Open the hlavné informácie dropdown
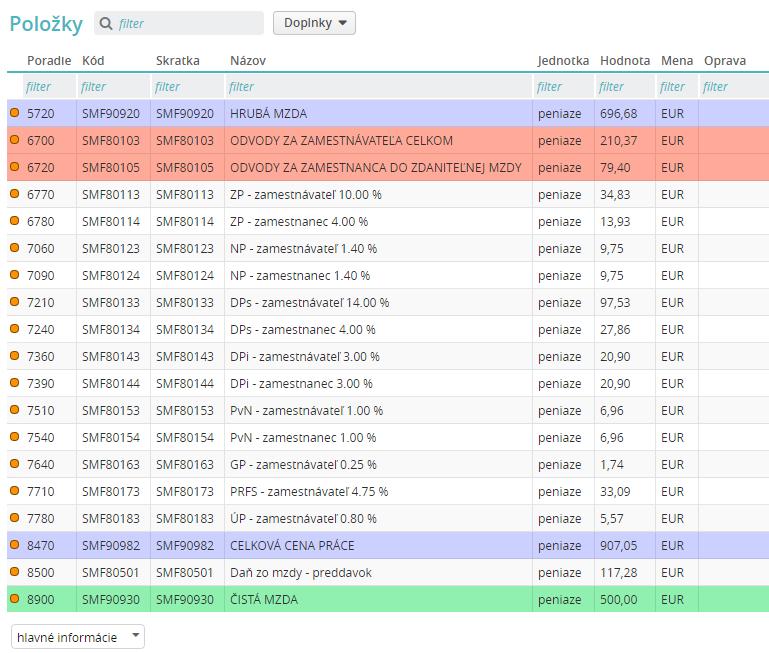Image resolution: width=769 pixels, height=653 pixels. point(78,637)
